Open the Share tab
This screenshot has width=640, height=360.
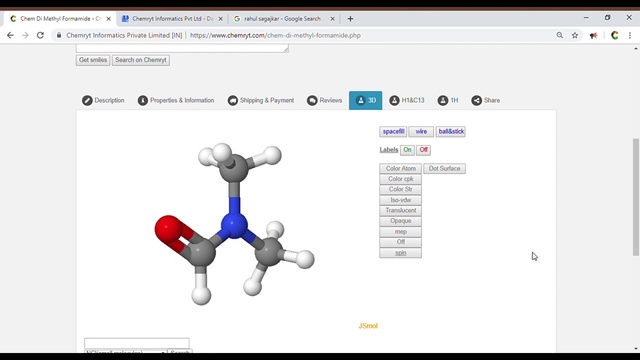pyautogui.click(x=485, y=100)
